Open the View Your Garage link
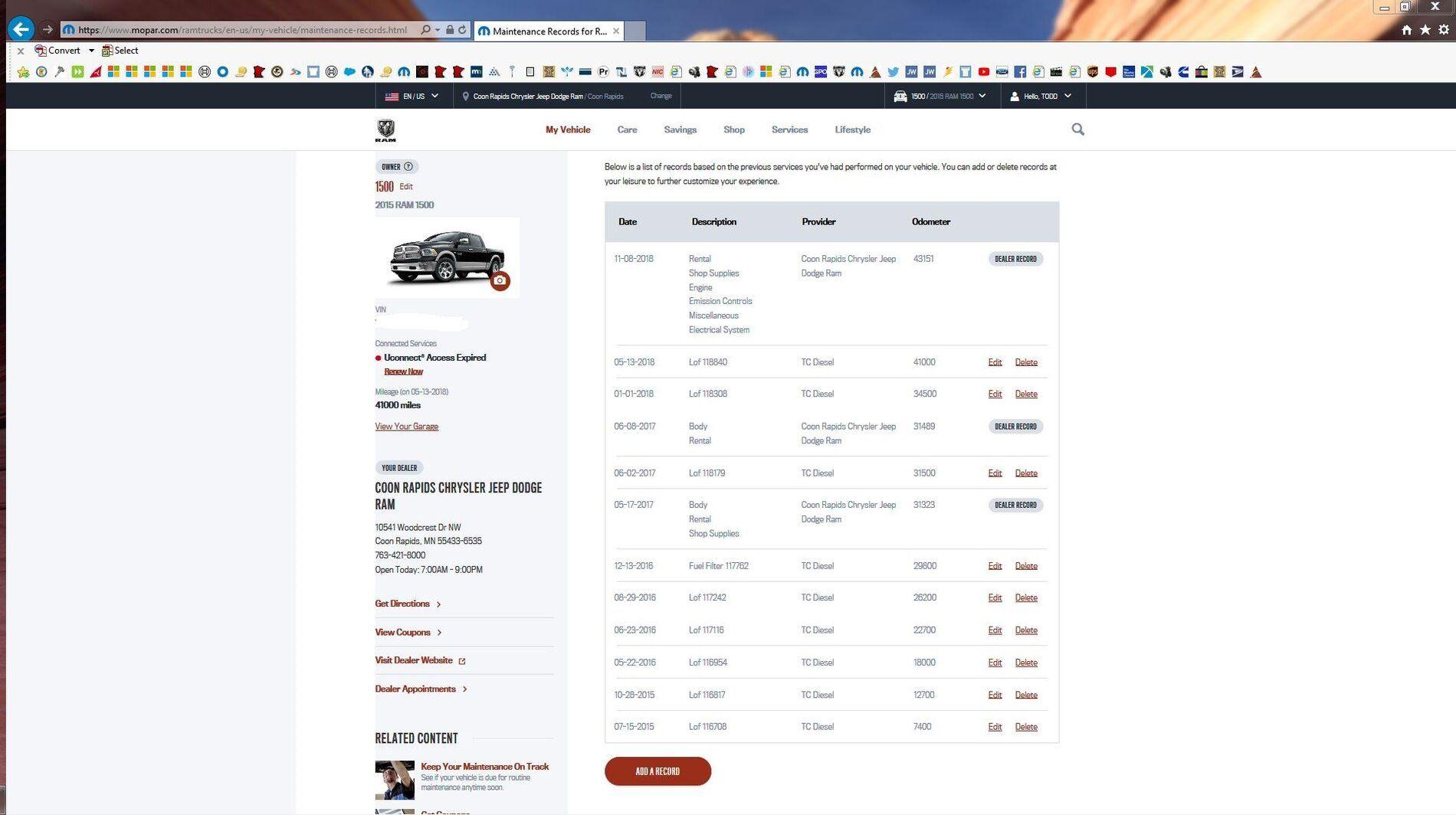This screenshot has width=1456, height=815. pos(406,427)
